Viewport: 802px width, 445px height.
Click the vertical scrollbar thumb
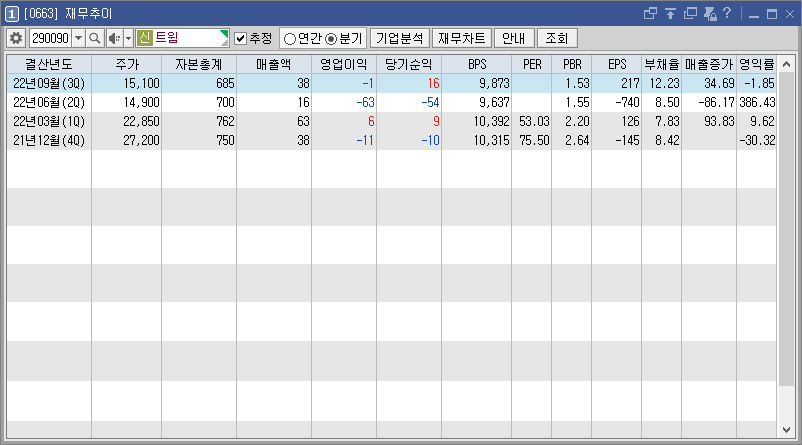coord(787,230)
